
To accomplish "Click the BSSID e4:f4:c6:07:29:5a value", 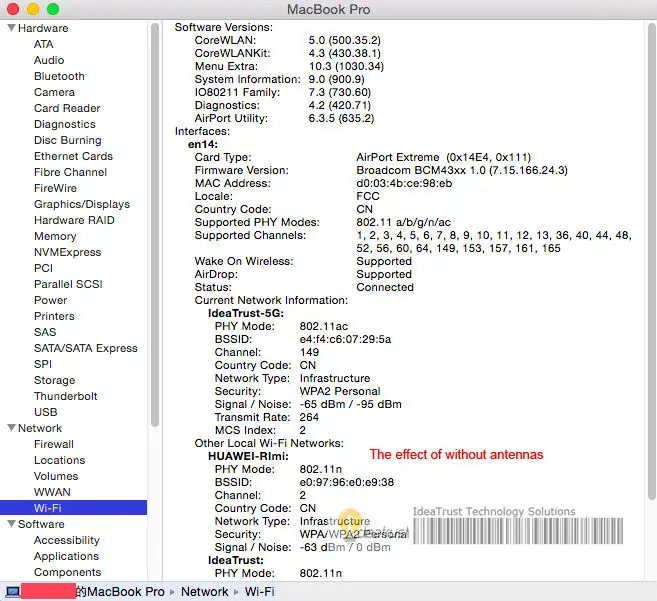I will (x=345, y=339).
